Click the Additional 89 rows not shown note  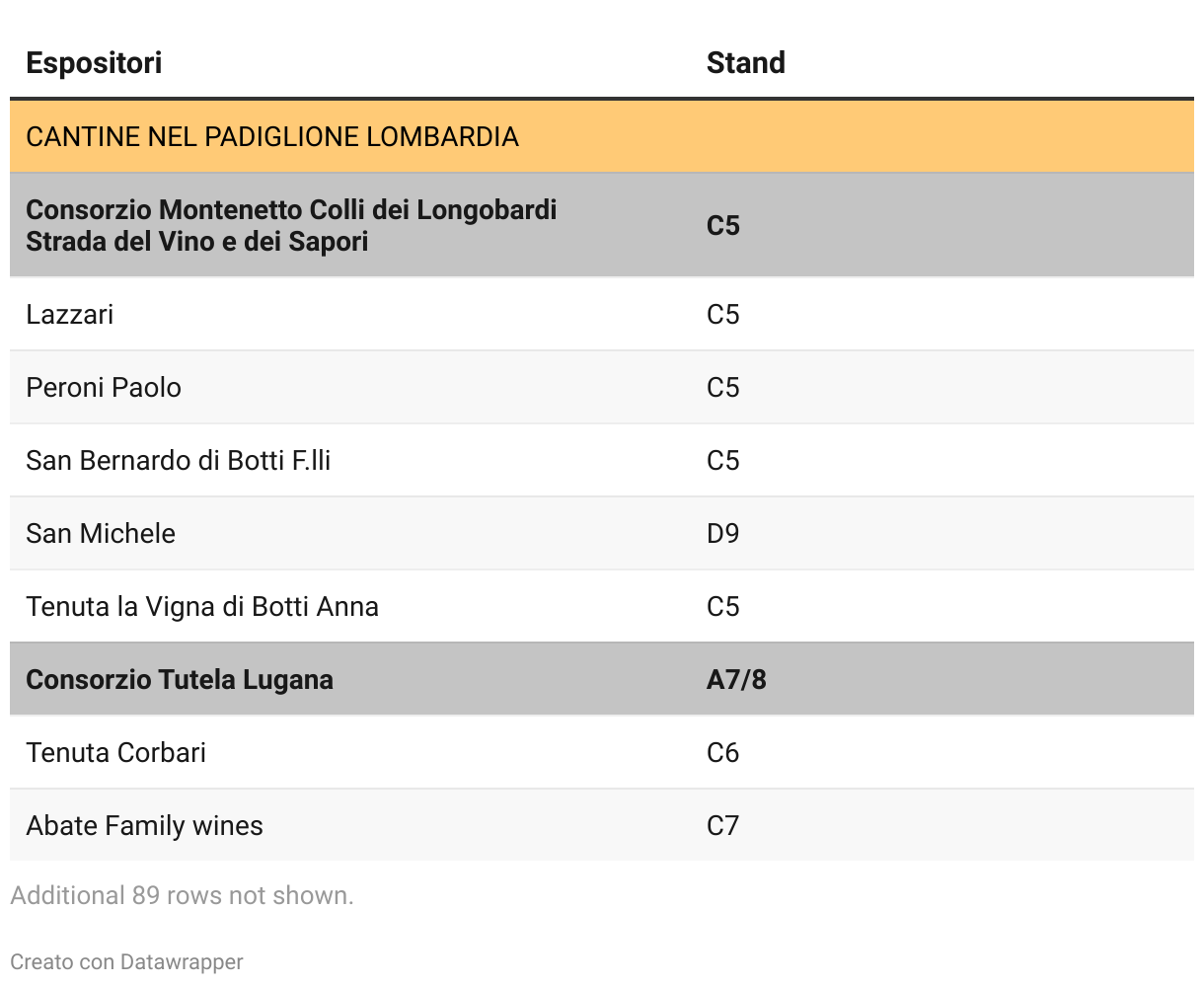182,896
